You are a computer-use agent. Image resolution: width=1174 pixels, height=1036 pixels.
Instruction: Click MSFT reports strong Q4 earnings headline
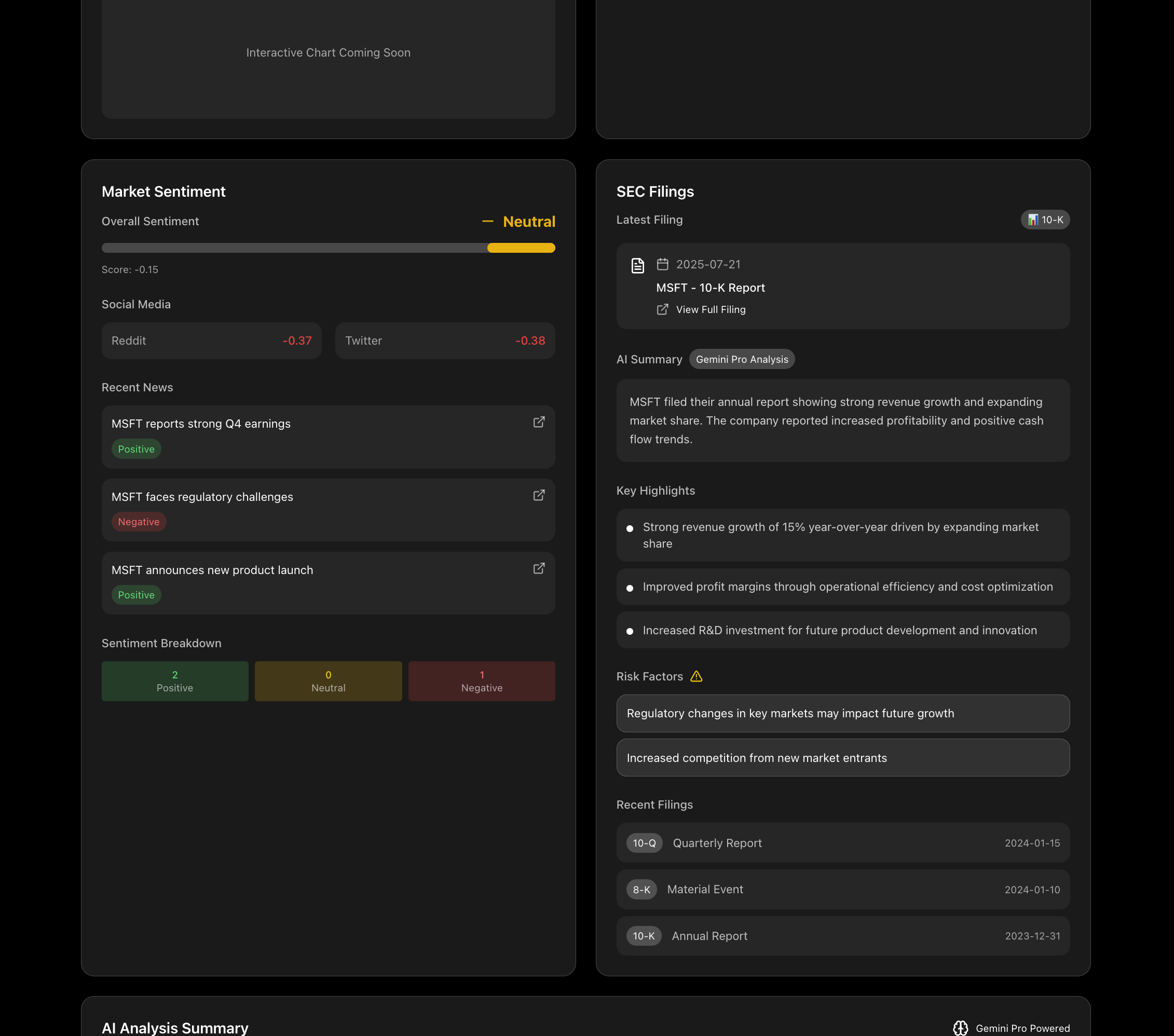[x=200, y=424]
